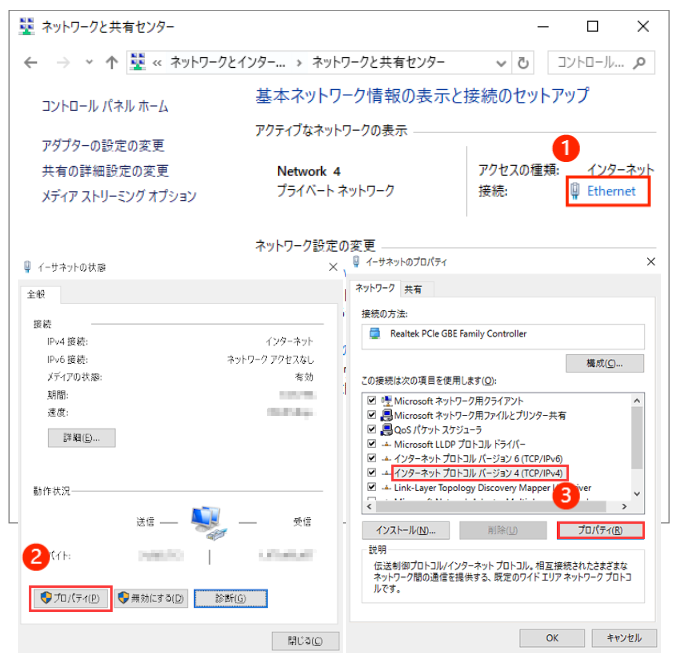
Task: Toggle Microsoft ネットワーク用クライアント checkbox
Action: [372, 400]
